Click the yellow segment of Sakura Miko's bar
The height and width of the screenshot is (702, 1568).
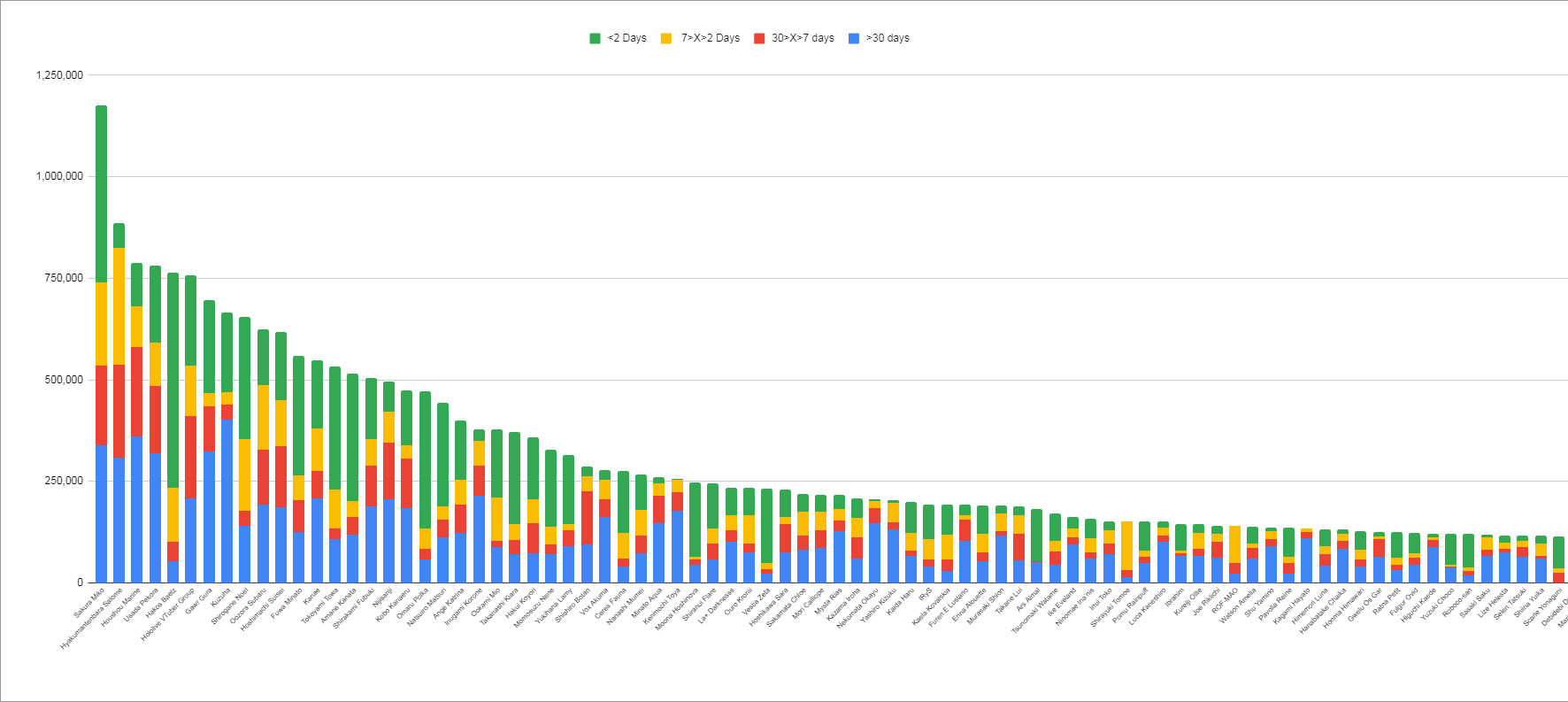[102, 324]
